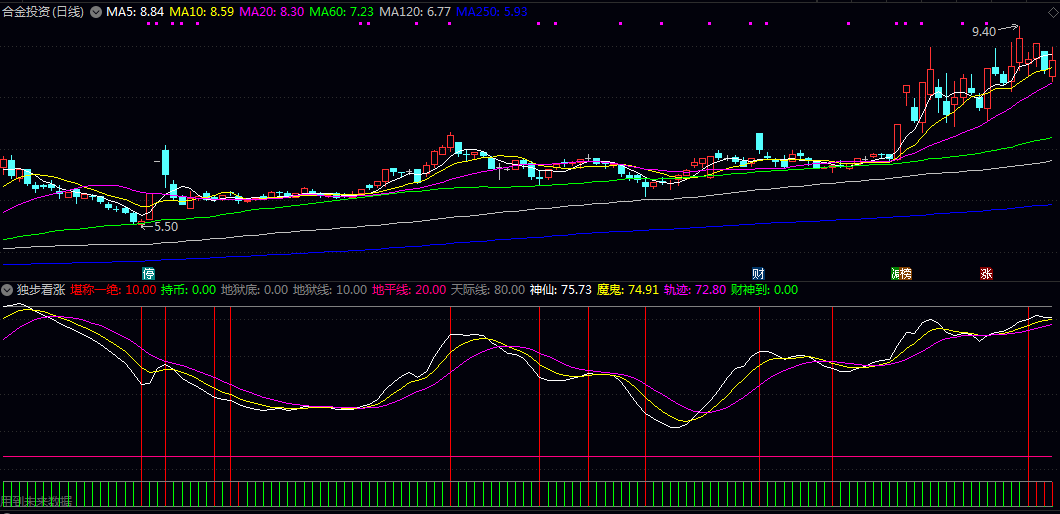Expand the main chart indicator dropdown arrow
This screenshot has height=514, width=1060.
(x=96, y=12)
